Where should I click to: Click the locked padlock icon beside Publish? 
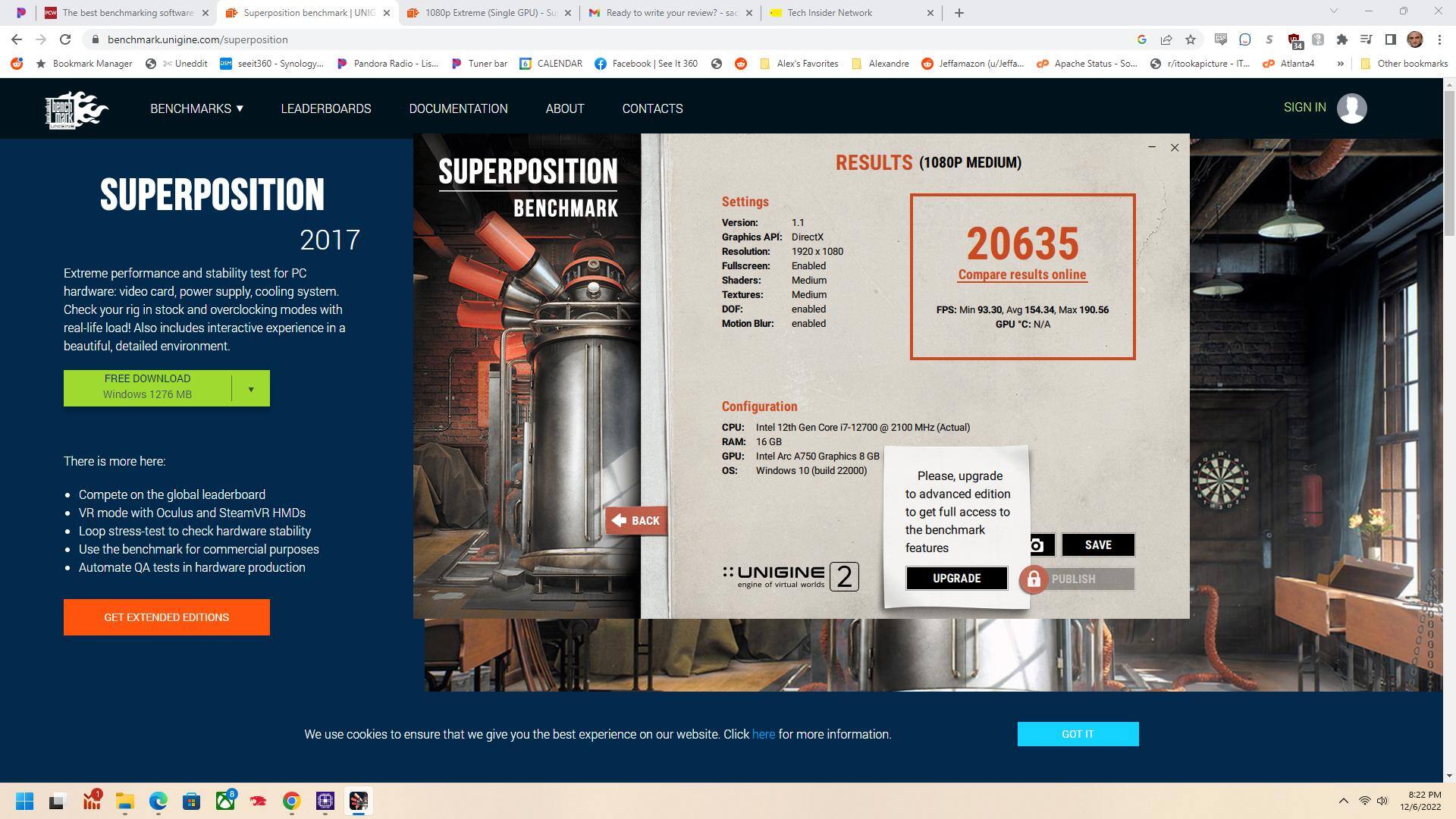pos(1034,579)
